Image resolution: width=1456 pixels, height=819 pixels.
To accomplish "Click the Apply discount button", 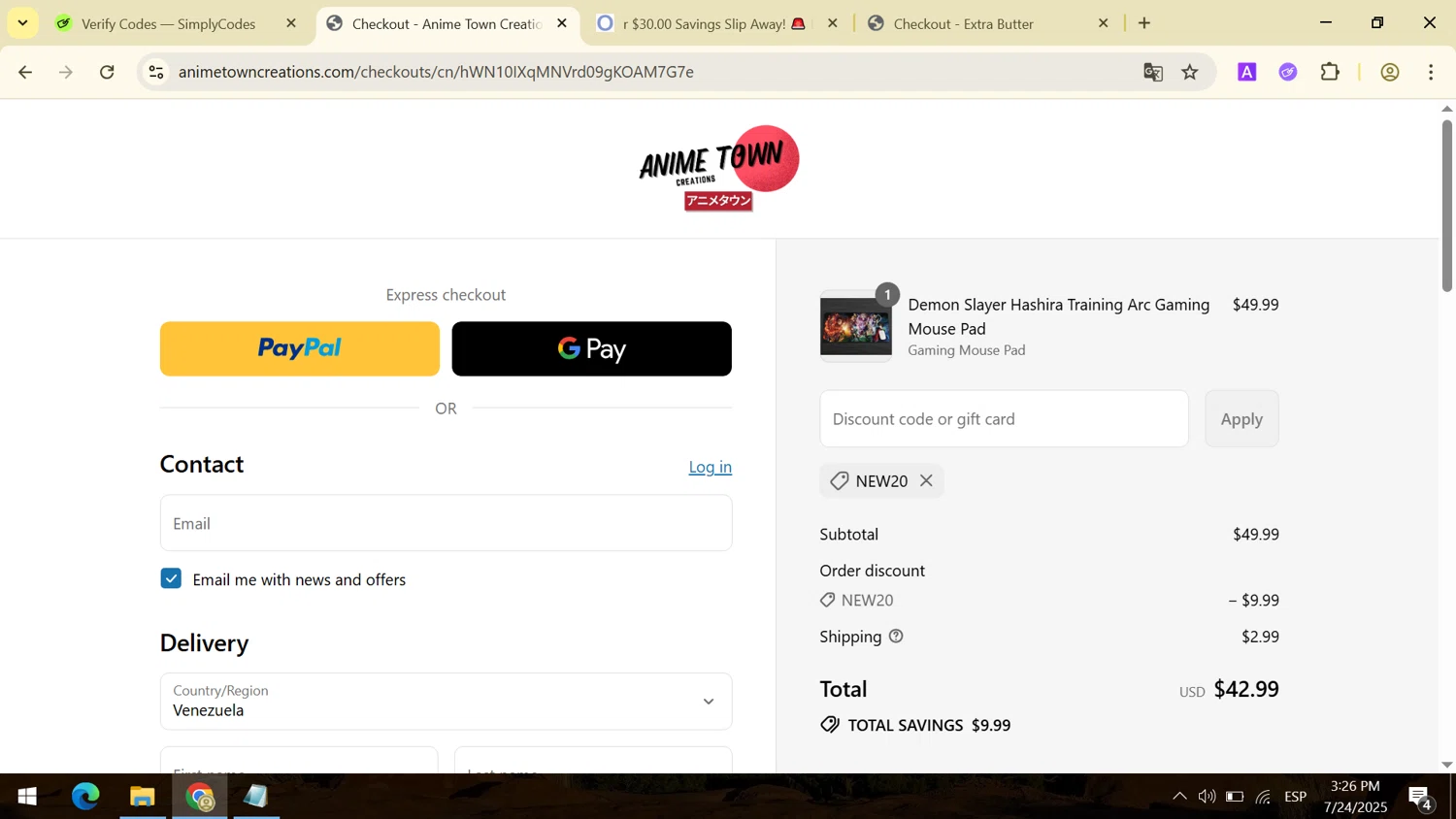I will pos(1241,419).
